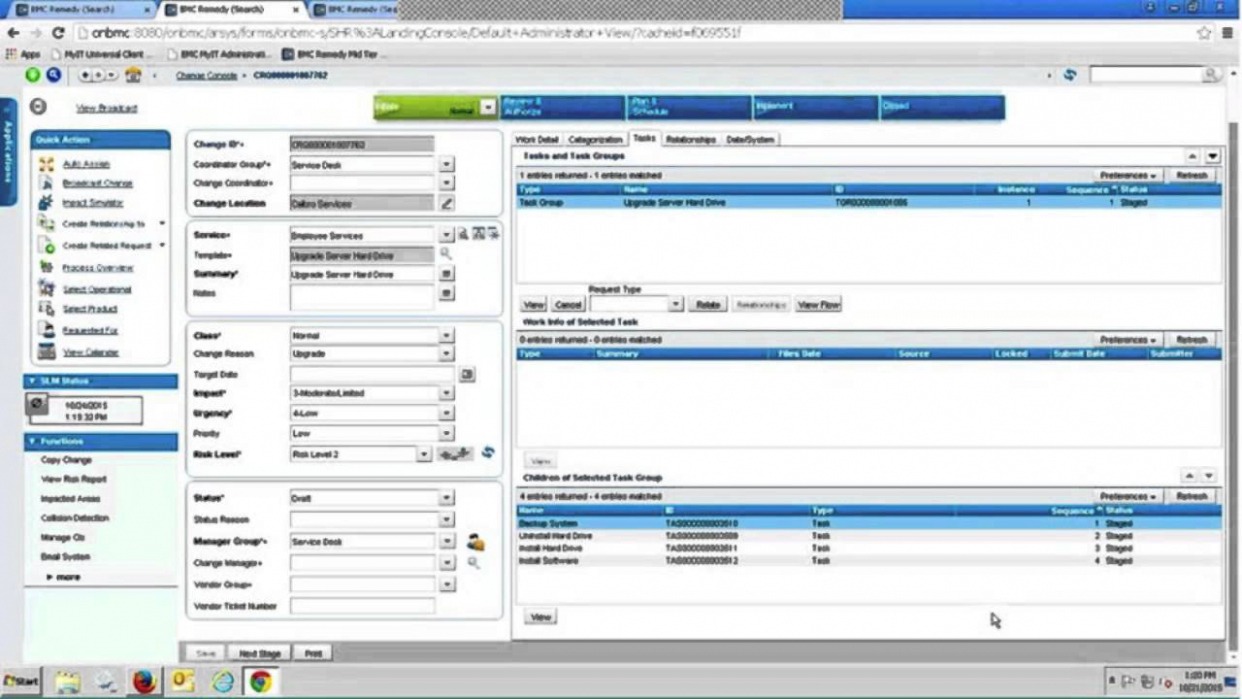Screen dimensions: 1242x699
Task: Click the Change Console breadcrumb link
Action: pos(206,75)
